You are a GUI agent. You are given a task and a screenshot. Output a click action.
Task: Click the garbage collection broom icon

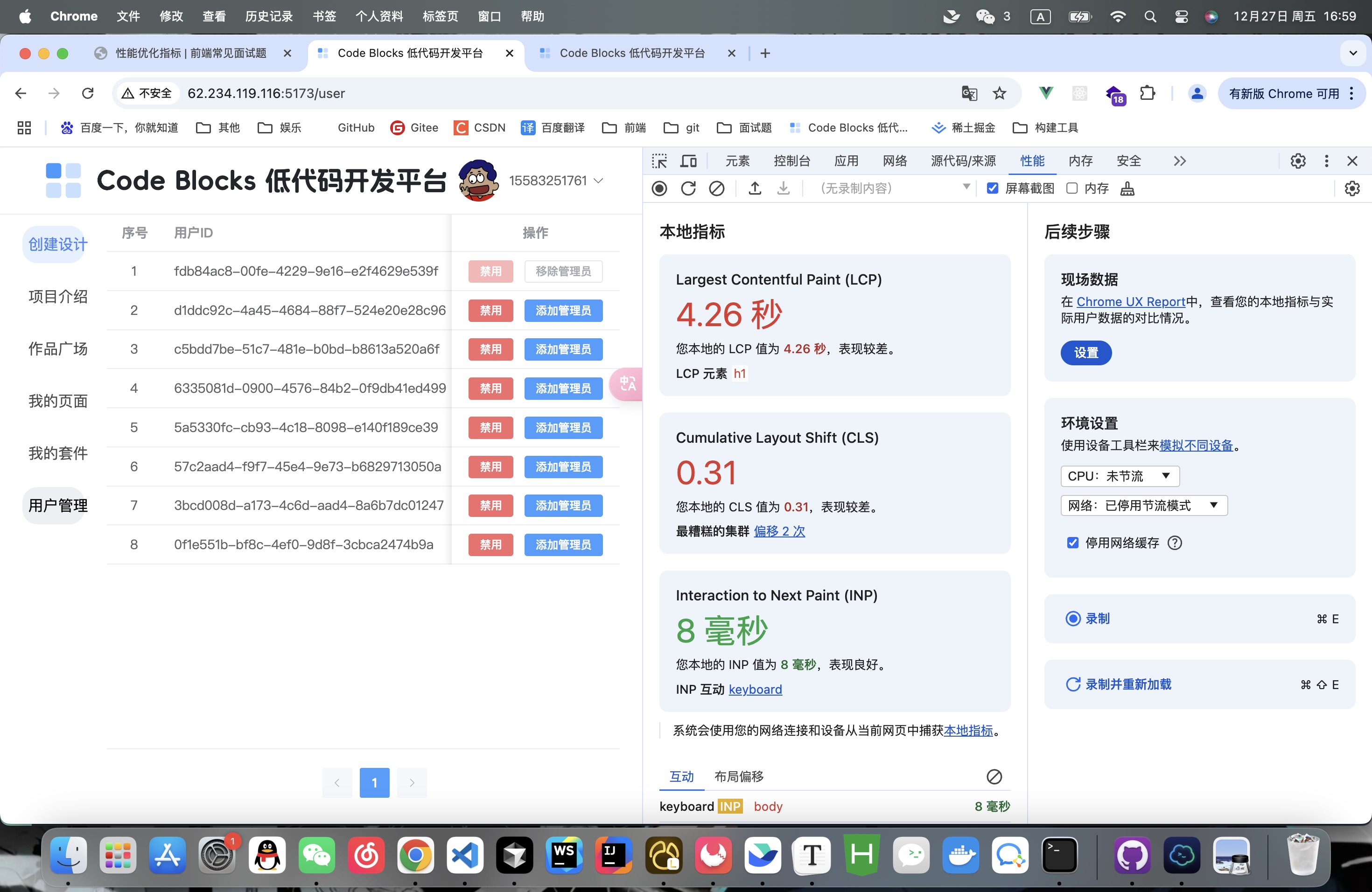click(1127, 188)
